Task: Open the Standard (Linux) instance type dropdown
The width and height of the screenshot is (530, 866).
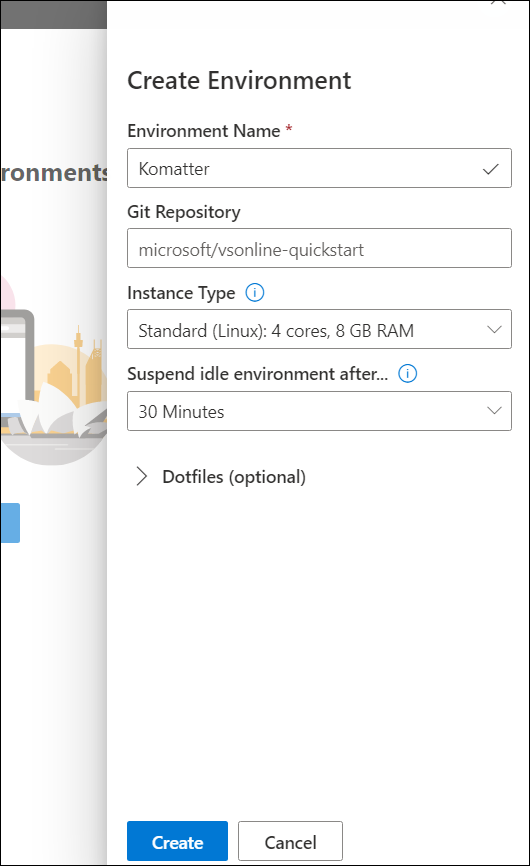Action: coord(319,329)
